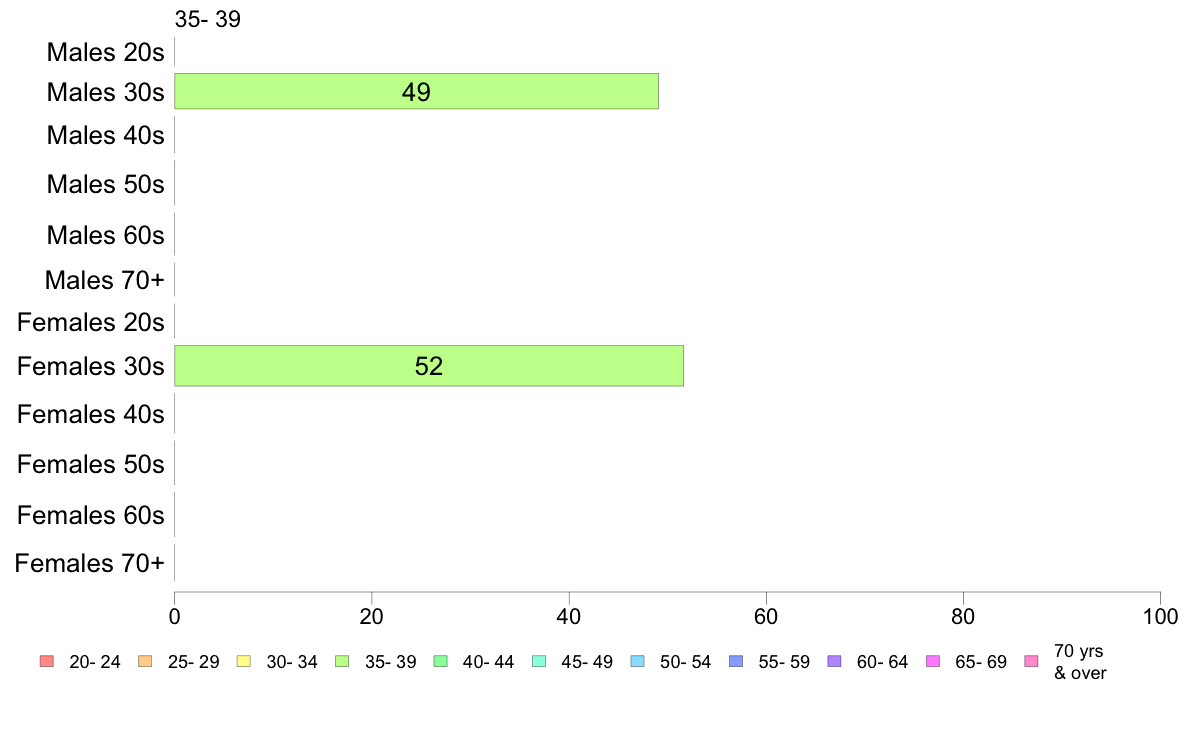Image resolution: width=1188 pixels, height=736 pixels.
Task: Click the 50-54 sky blue legend swatch
Action: coord(637,661)
